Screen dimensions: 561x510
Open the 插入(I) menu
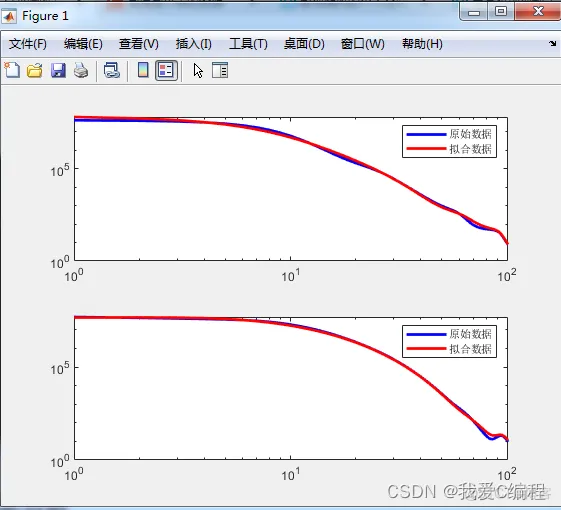(x=194, y=44)
